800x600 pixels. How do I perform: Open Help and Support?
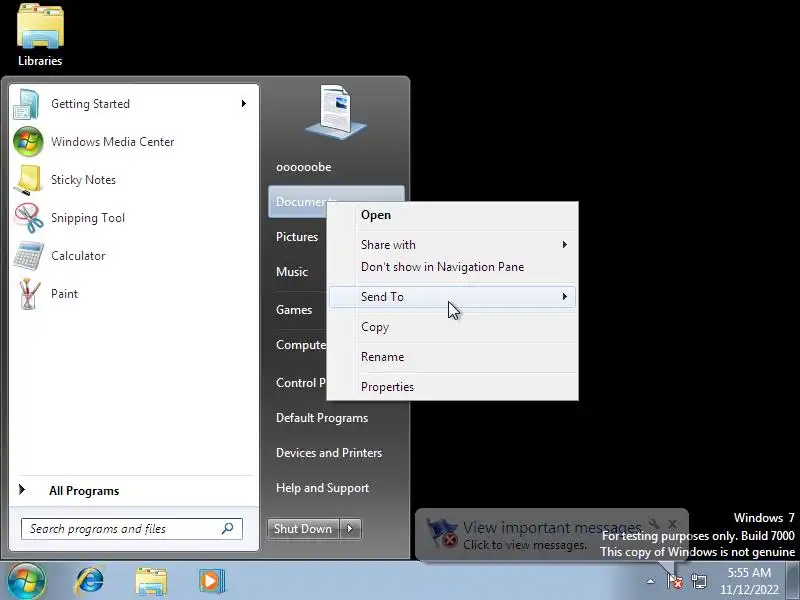(322, 488)
